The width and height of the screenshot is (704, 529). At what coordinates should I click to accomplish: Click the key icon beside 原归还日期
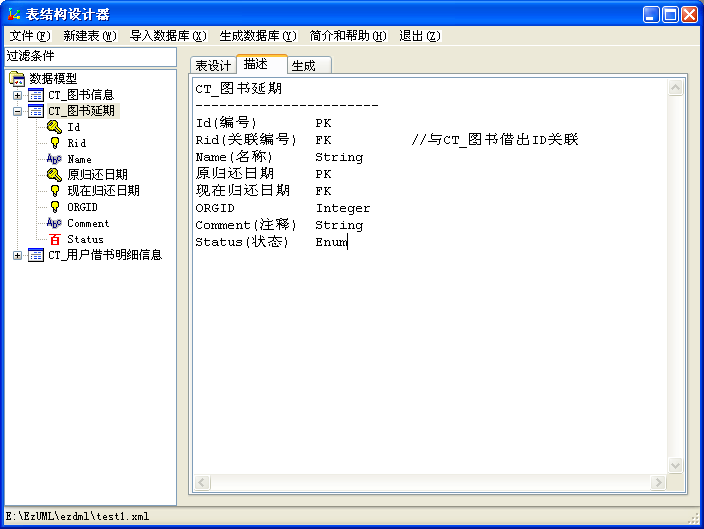click(54, 175)
